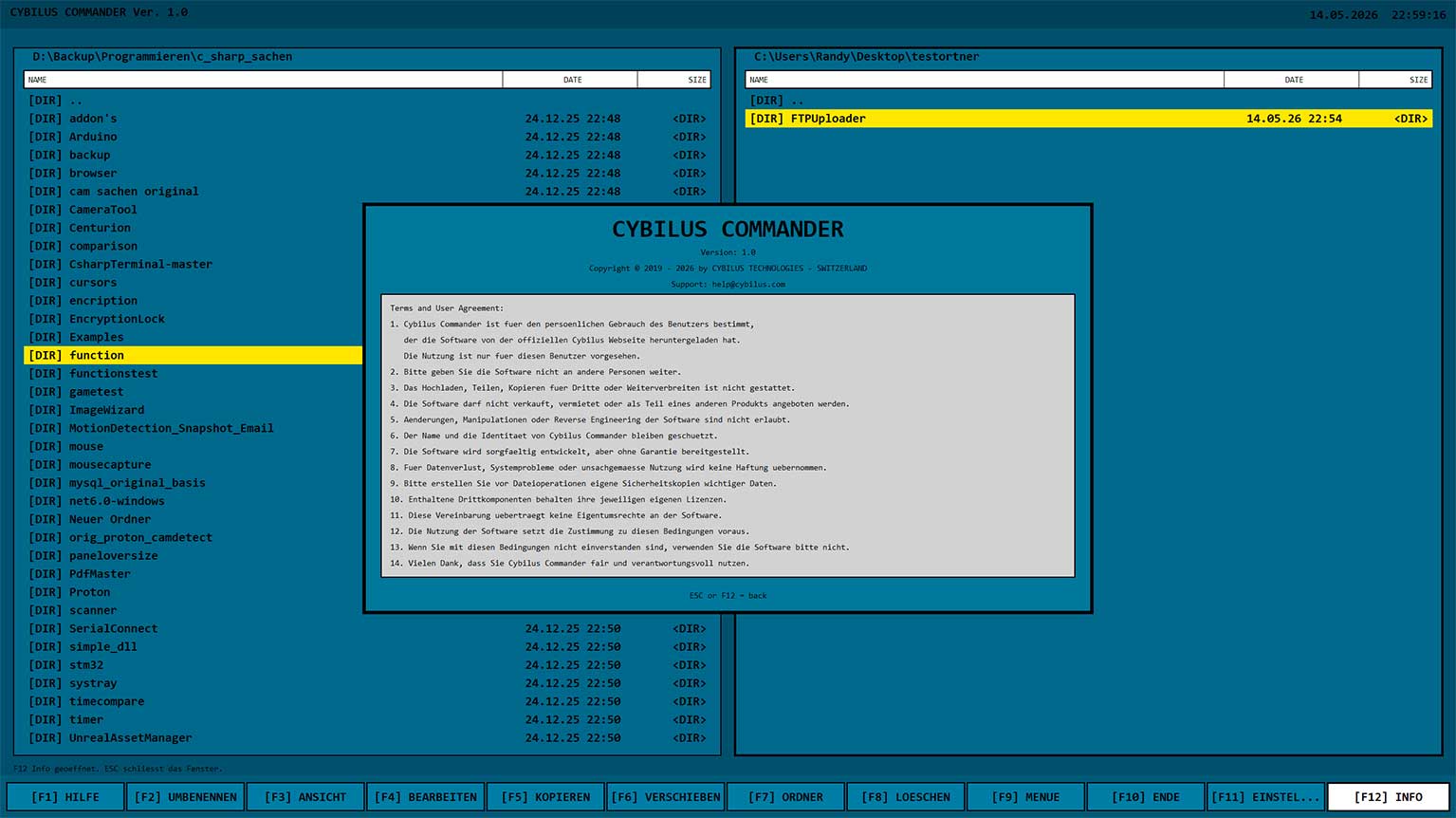The image size is (1456, 818).
Task: Click the F2 UMBENENNEN button
Action: point(186,797)
